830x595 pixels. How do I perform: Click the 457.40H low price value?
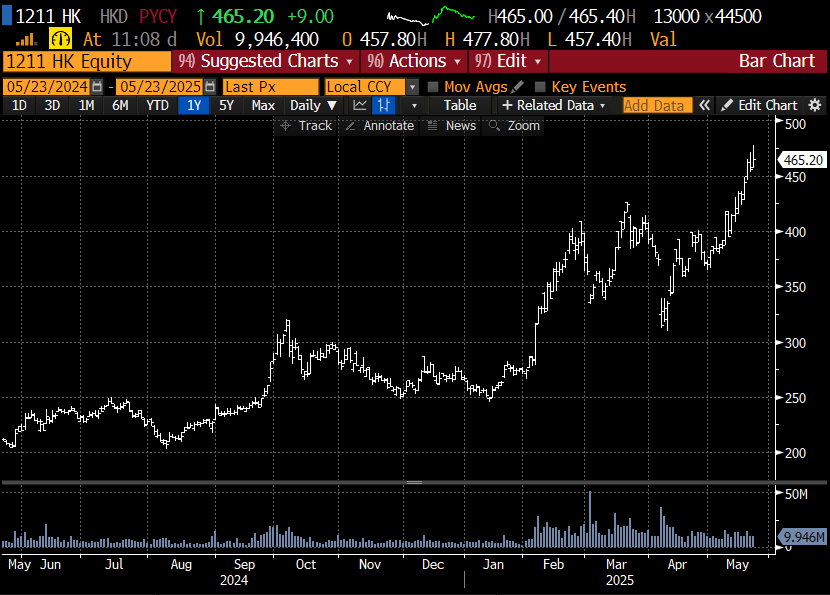pos(598,39)
